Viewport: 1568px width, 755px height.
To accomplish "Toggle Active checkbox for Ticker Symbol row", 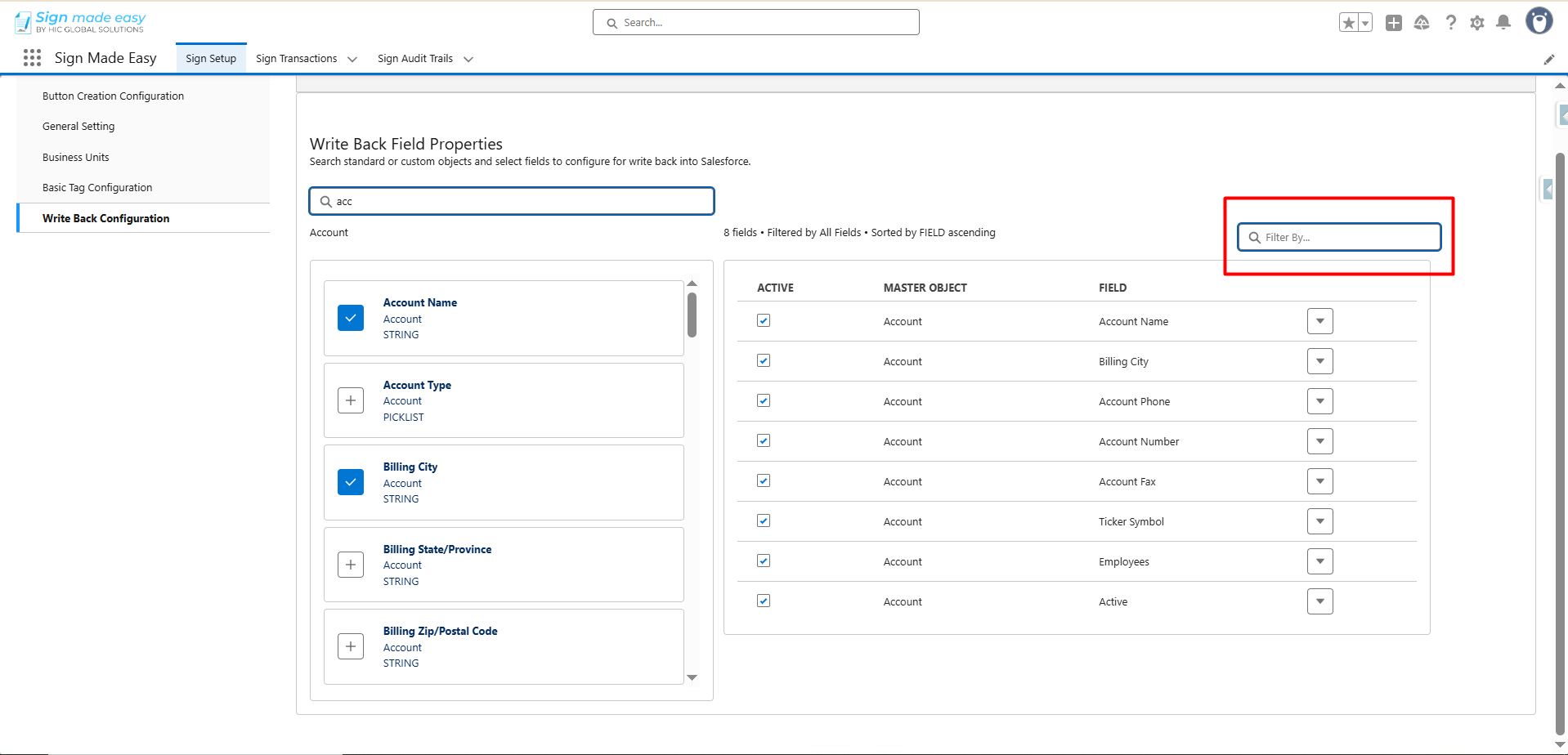I will (764, 521).
